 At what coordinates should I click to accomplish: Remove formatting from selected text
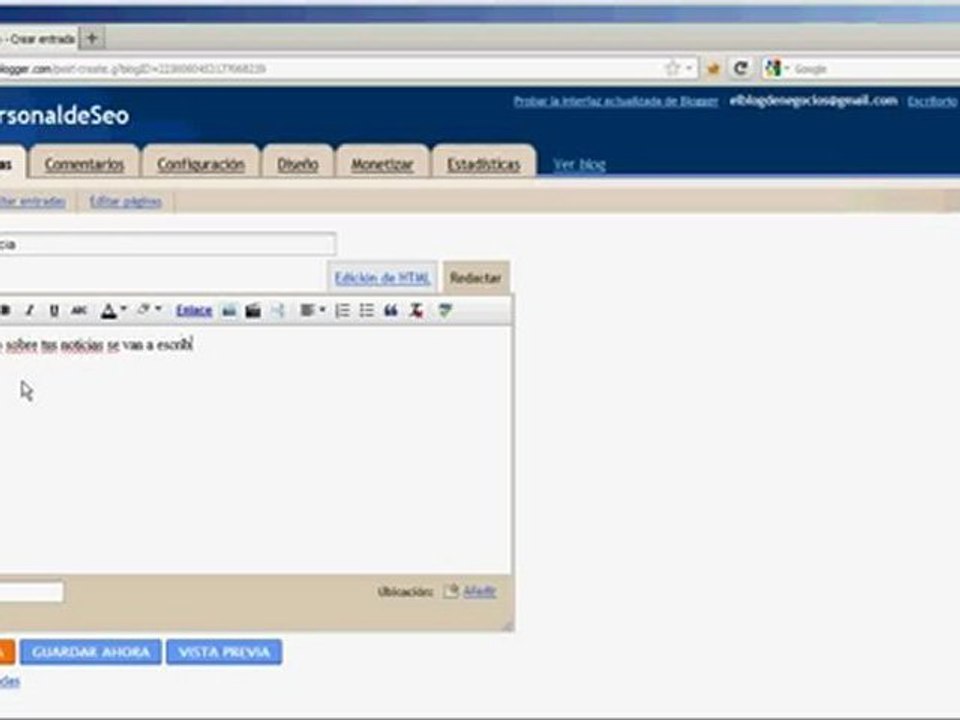tap(416, 311)
